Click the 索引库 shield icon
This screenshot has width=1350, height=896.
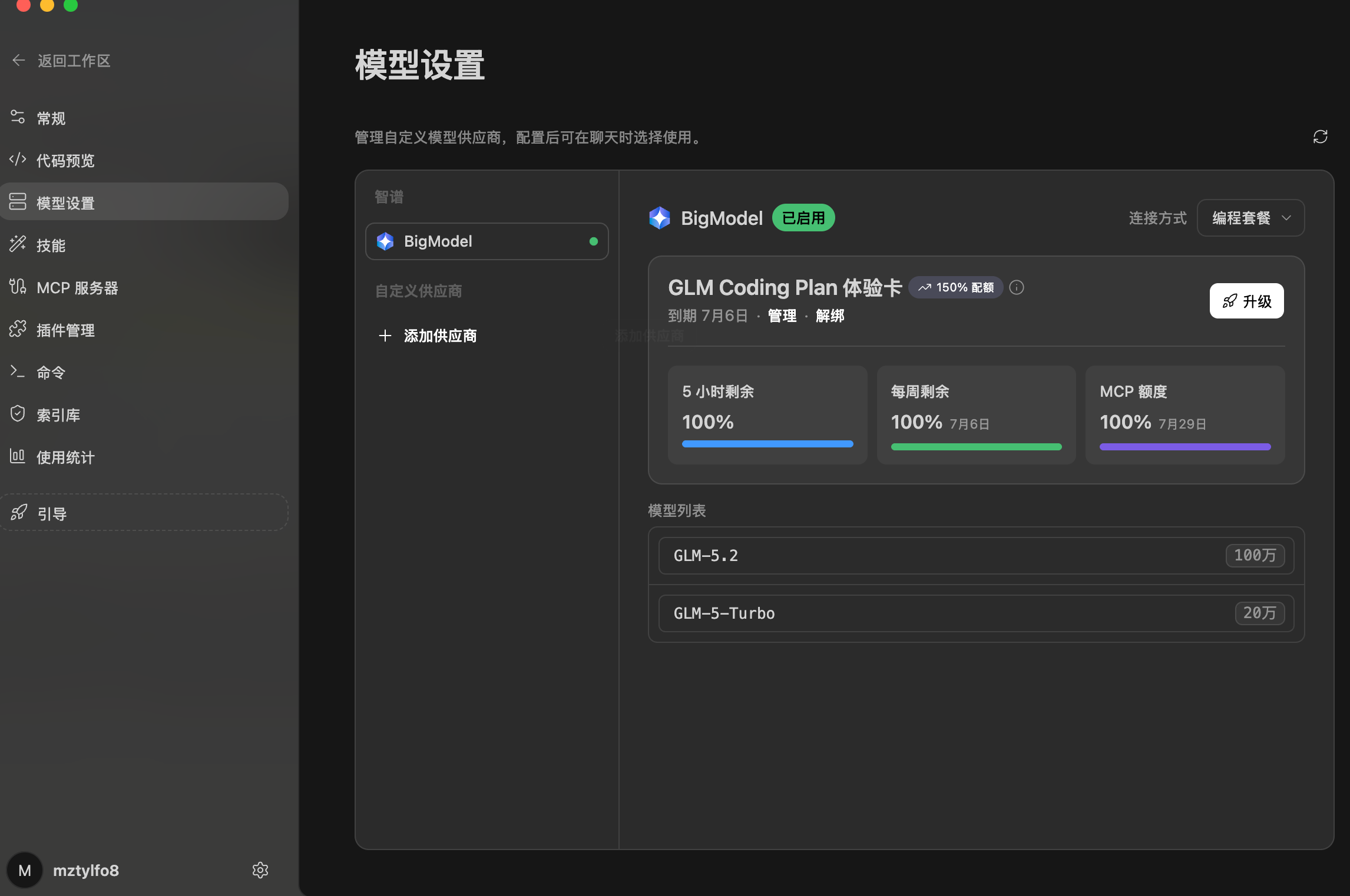pyautogui.click(x=18, y=414)
